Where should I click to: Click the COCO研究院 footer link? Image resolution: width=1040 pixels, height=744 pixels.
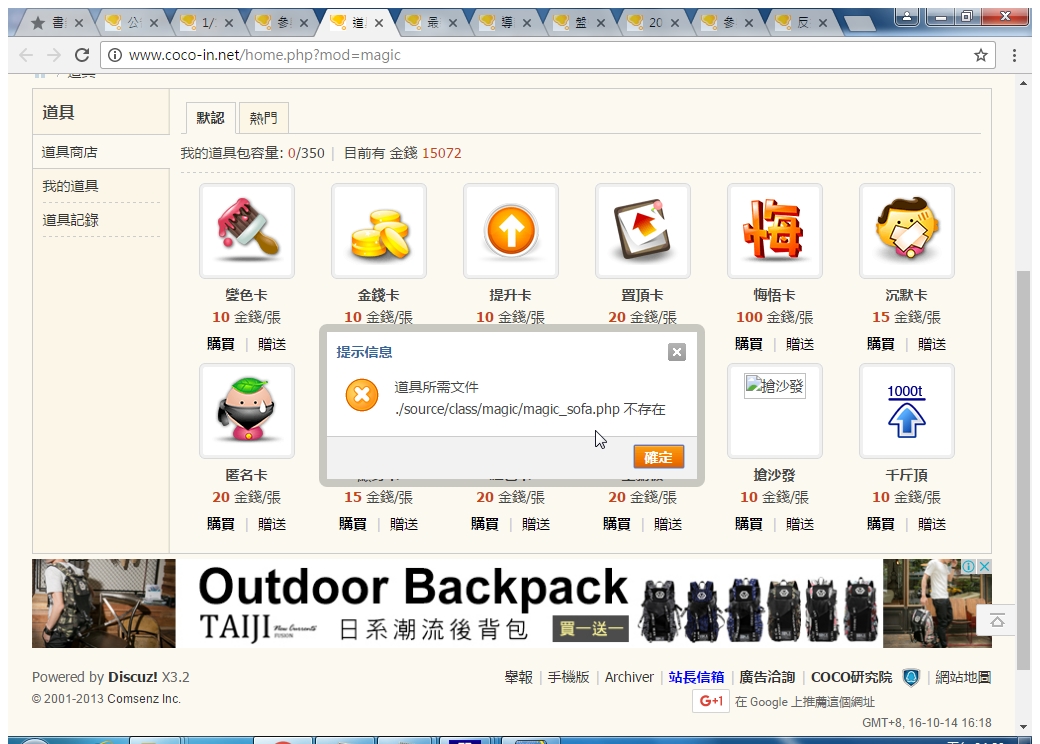click(852, 677)
